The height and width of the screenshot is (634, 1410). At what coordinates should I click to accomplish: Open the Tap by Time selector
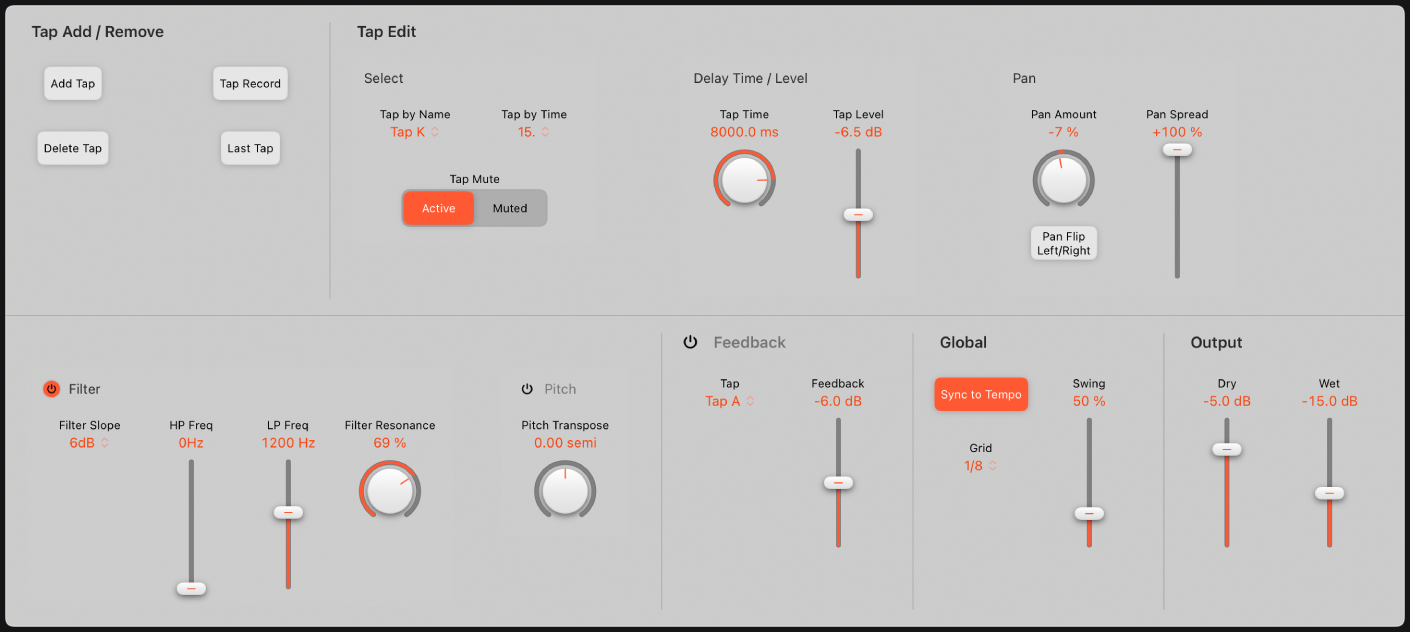(533, 131)
